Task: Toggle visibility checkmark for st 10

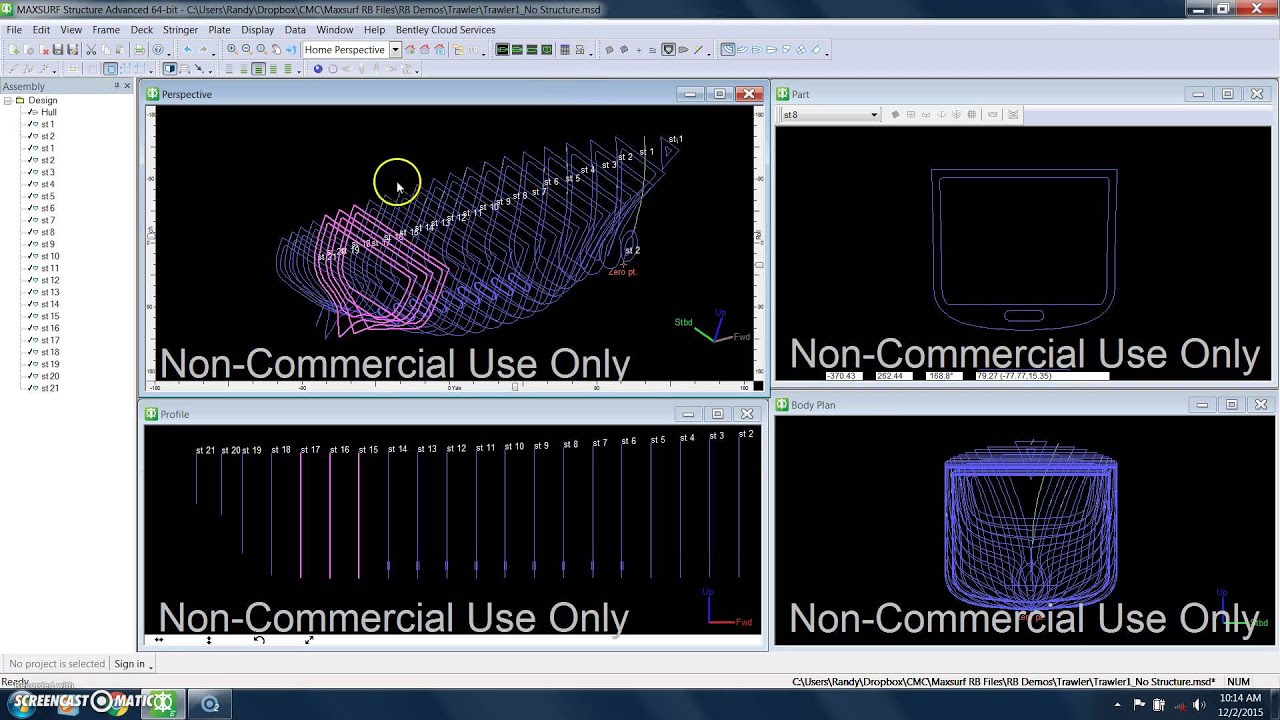Action: [32, 256]
